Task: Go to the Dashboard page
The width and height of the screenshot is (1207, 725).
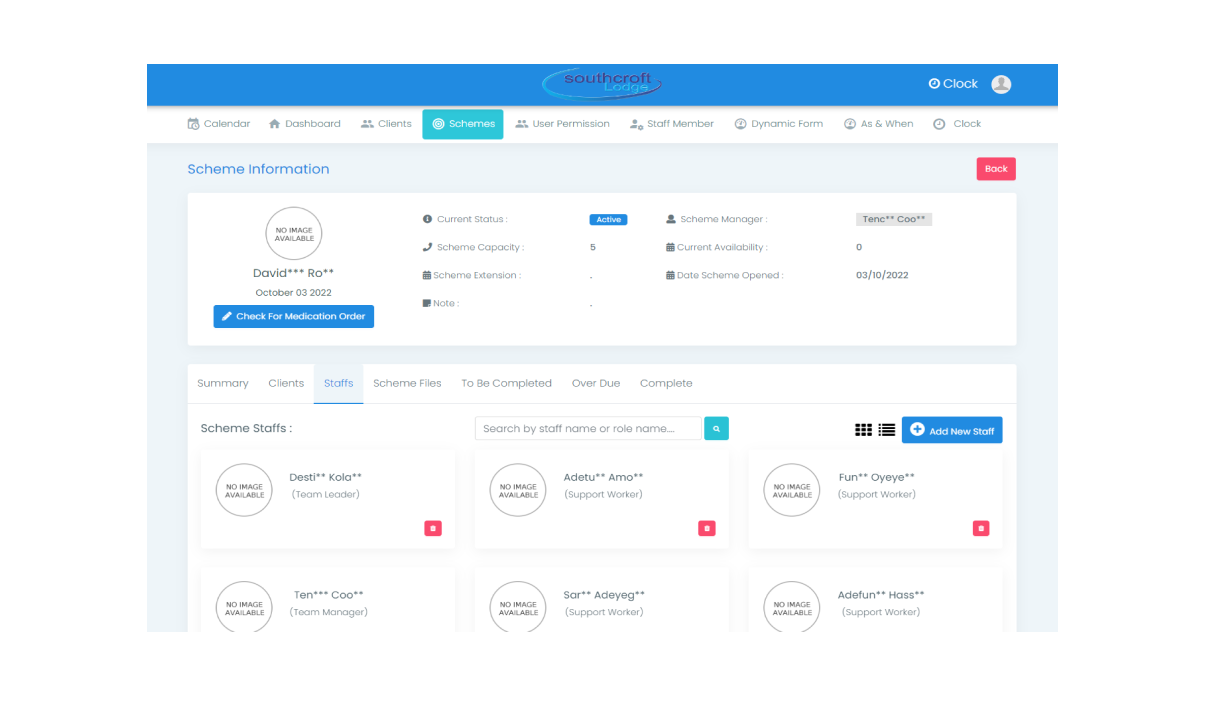Action: 304,124
